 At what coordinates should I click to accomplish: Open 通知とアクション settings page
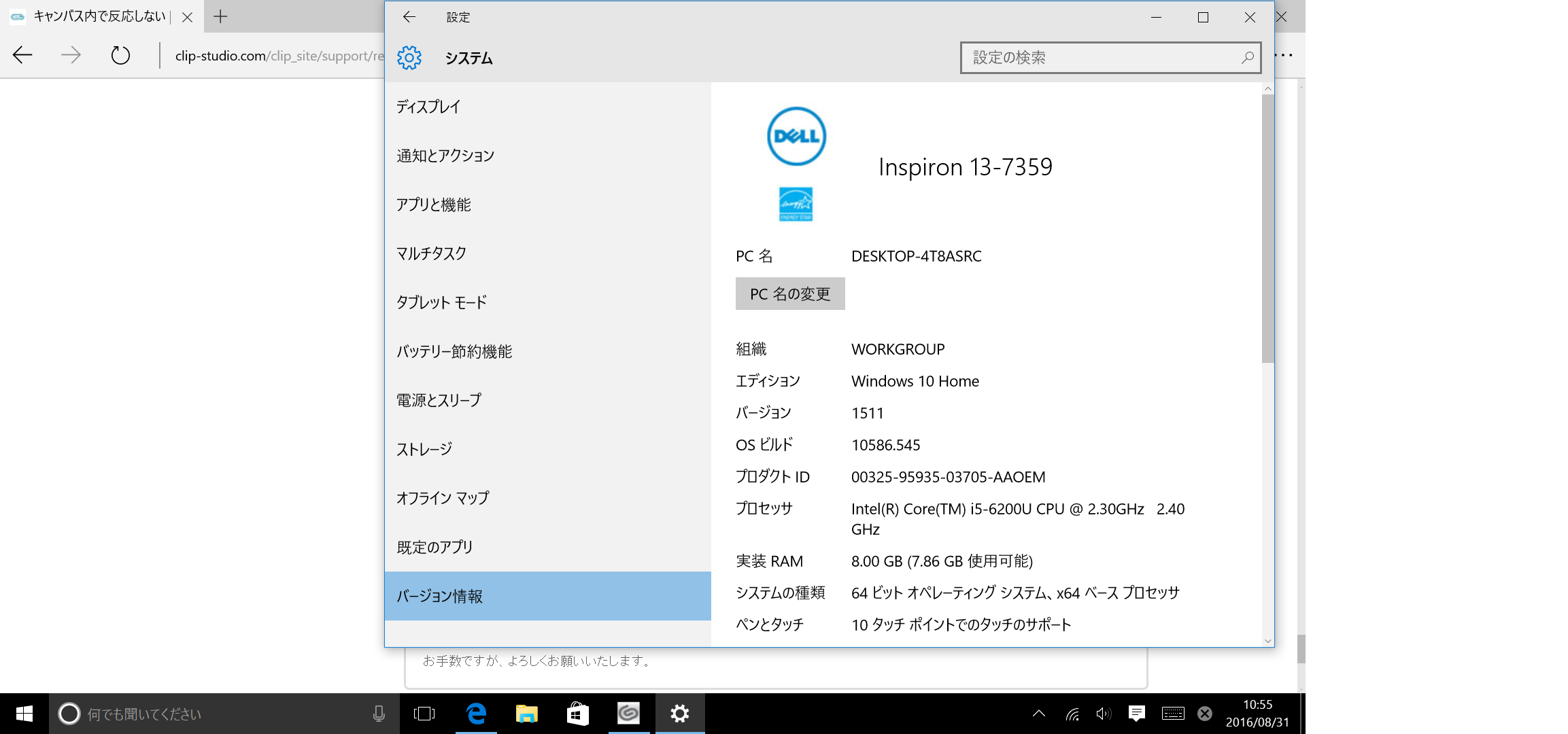[x=445, y=156]
